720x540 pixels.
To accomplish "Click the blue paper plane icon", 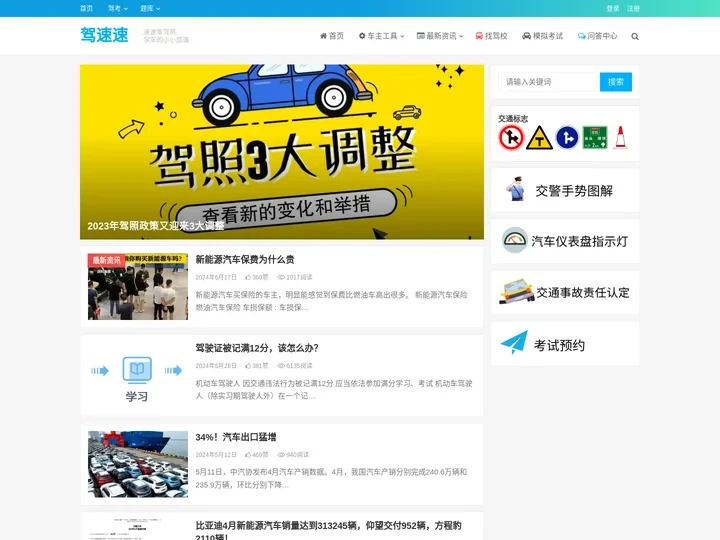I will pos(514,343).
